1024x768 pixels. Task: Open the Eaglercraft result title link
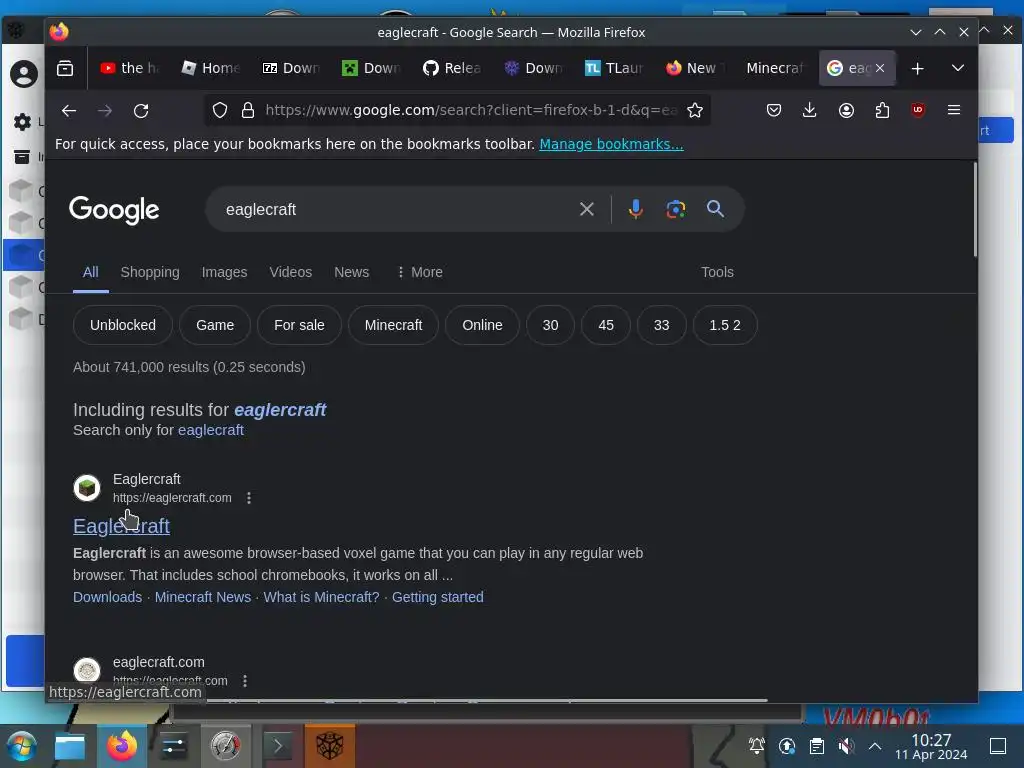click(x=121, y=526)
